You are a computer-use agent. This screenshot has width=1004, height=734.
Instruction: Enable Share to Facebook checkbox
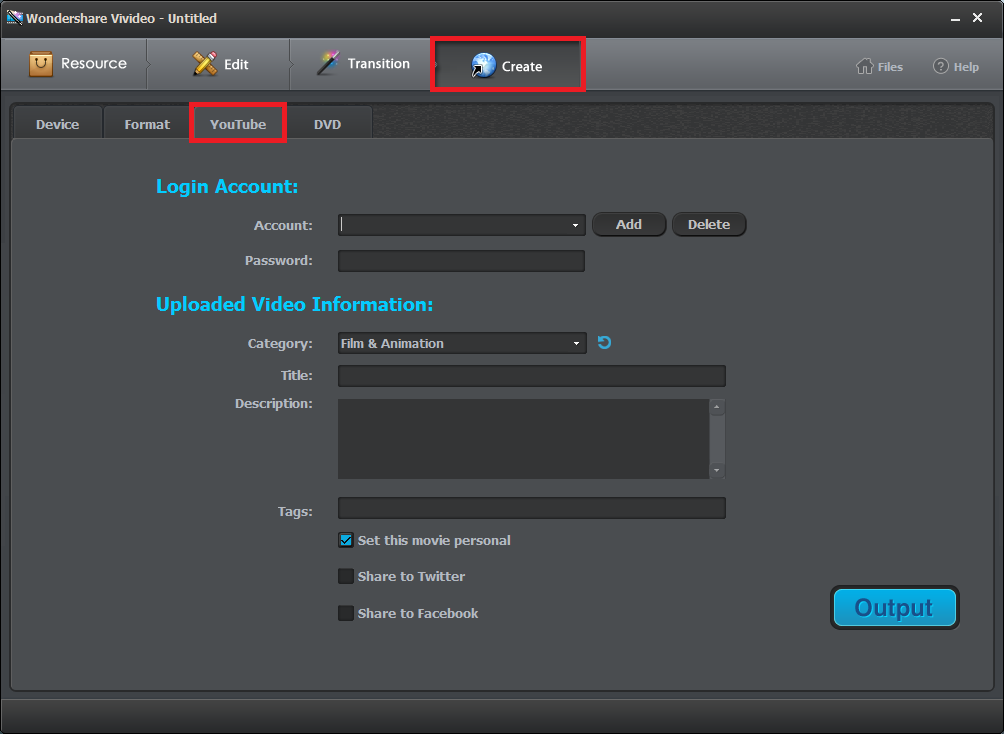tap(346, 613)
